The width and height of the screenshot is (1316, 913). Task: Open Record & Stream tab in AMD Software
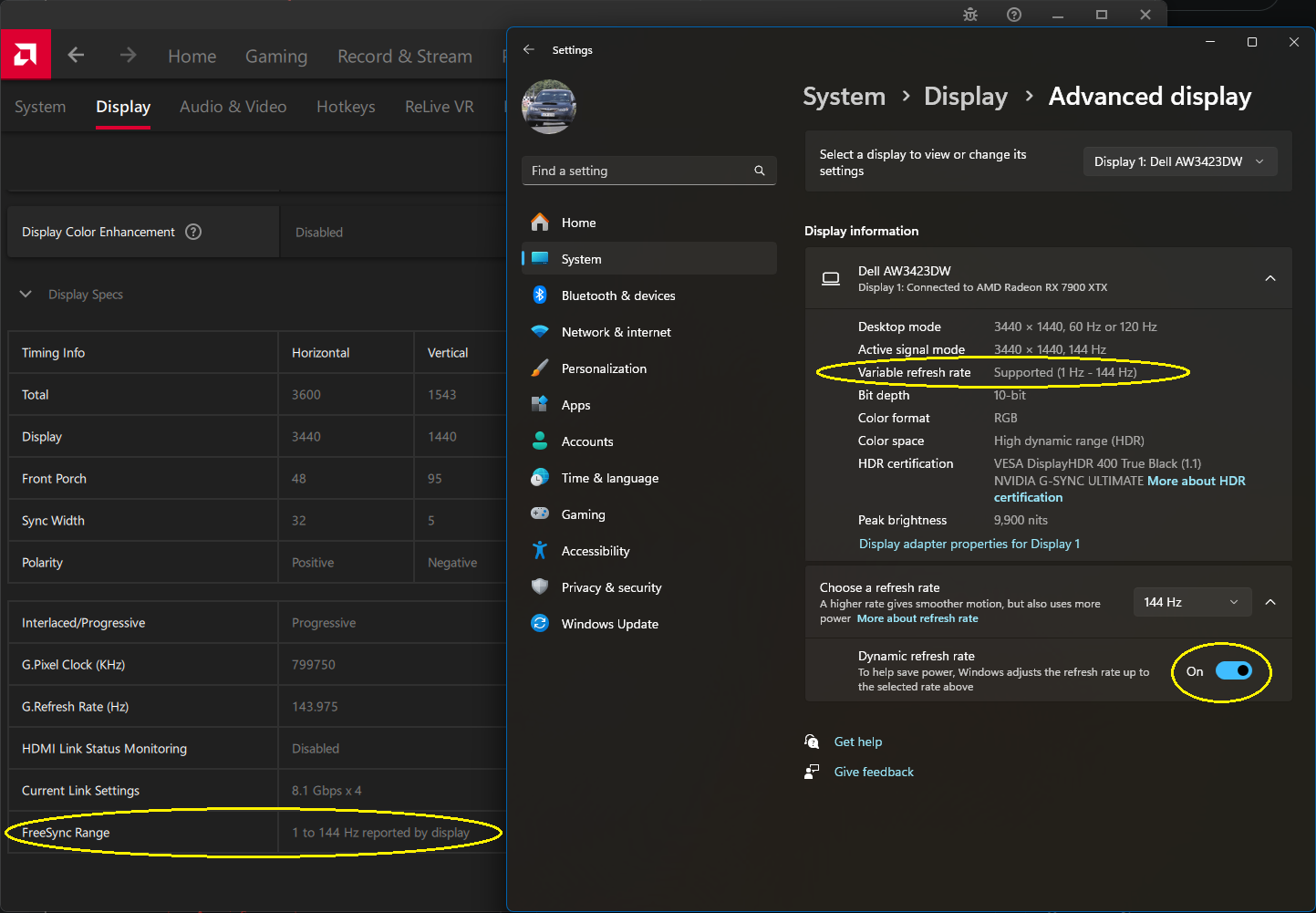[x=405, y=57]
